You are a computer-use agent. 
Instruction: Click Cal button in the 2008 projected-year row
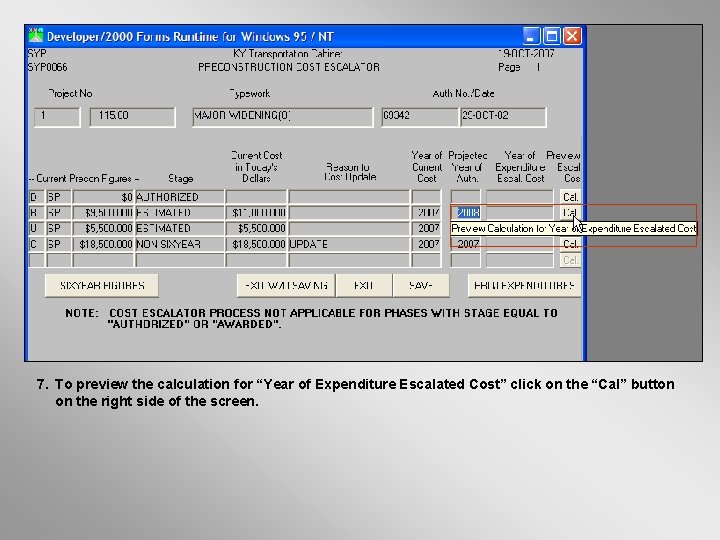tap(570, 213)
